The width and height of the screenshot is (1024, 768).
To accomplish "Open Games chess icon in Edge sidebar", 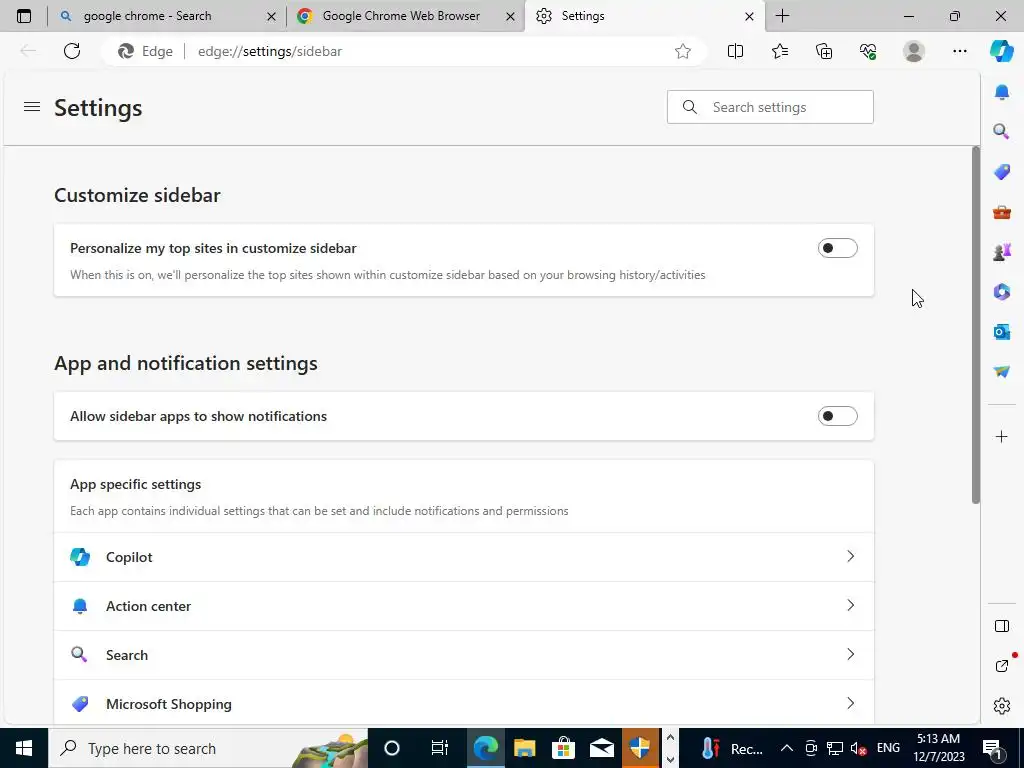I will click(1001, 251).
